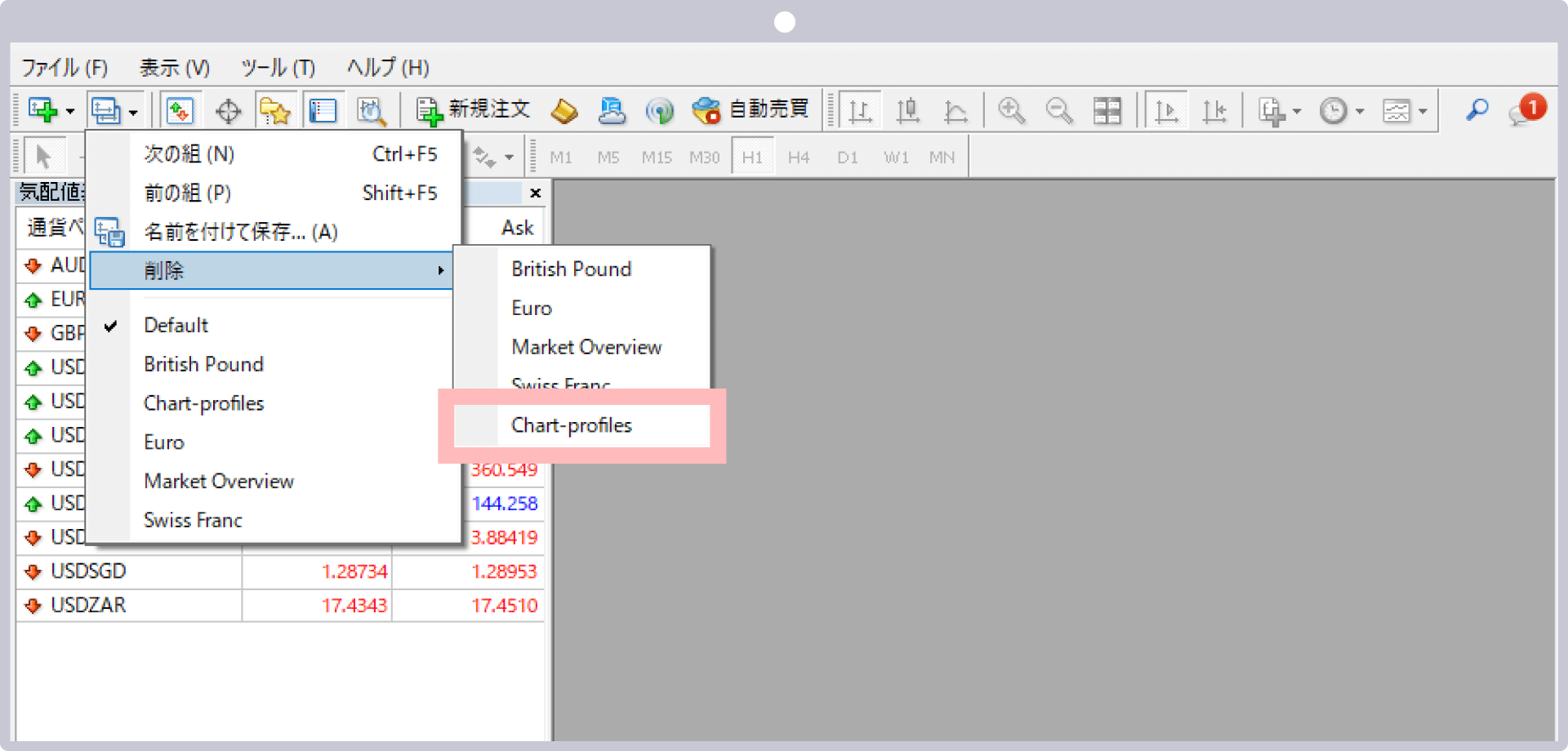Click 名前を付けて保存 (Save As) menu entry
This screenshot has width=1568, height=751.
[x=241, y=232]
